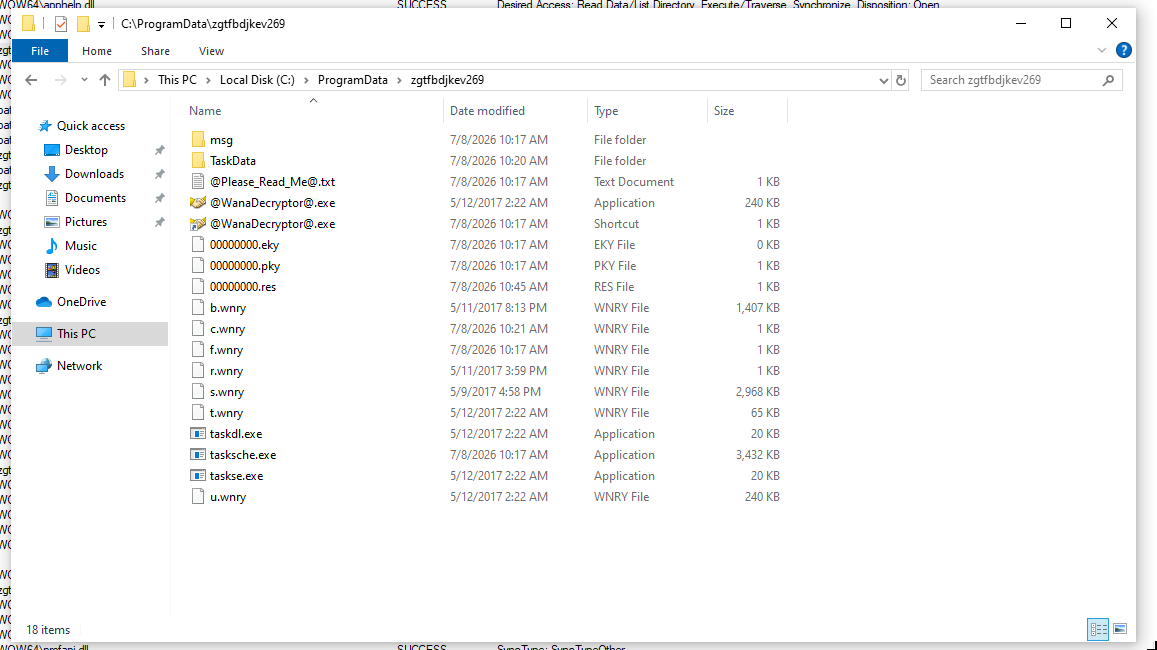This screenshot has height=650, width=1157.
Task: Open Downloads in the navigation pane
Action: pyautogui.click(x=94, y=174)
